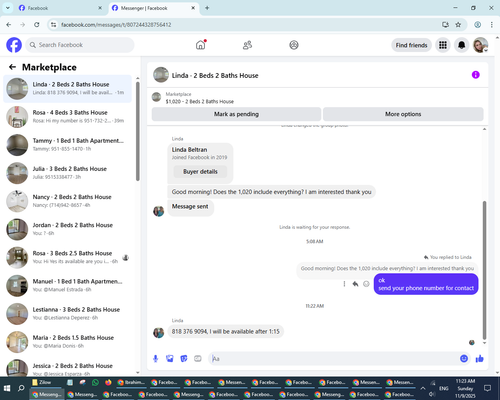500x400 pixels.
Task: Click the chat messages scrollbar
Action: 484,270
